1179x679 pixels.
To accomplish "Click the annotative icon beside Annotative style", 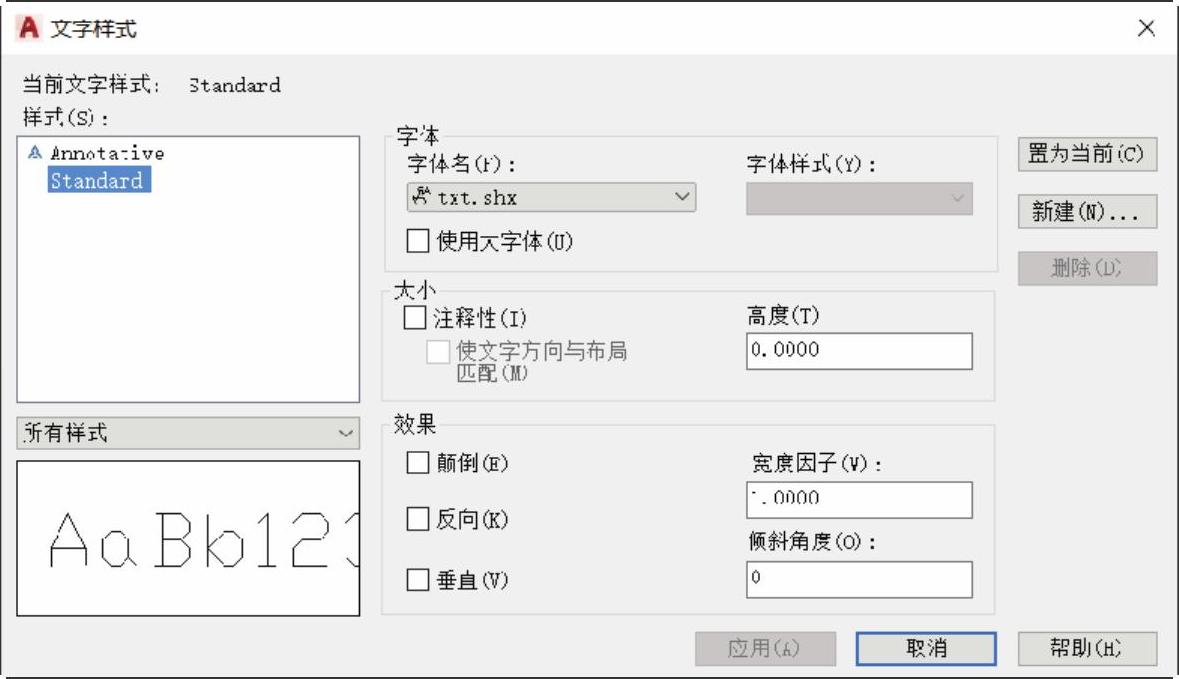I will pos(36,153).
